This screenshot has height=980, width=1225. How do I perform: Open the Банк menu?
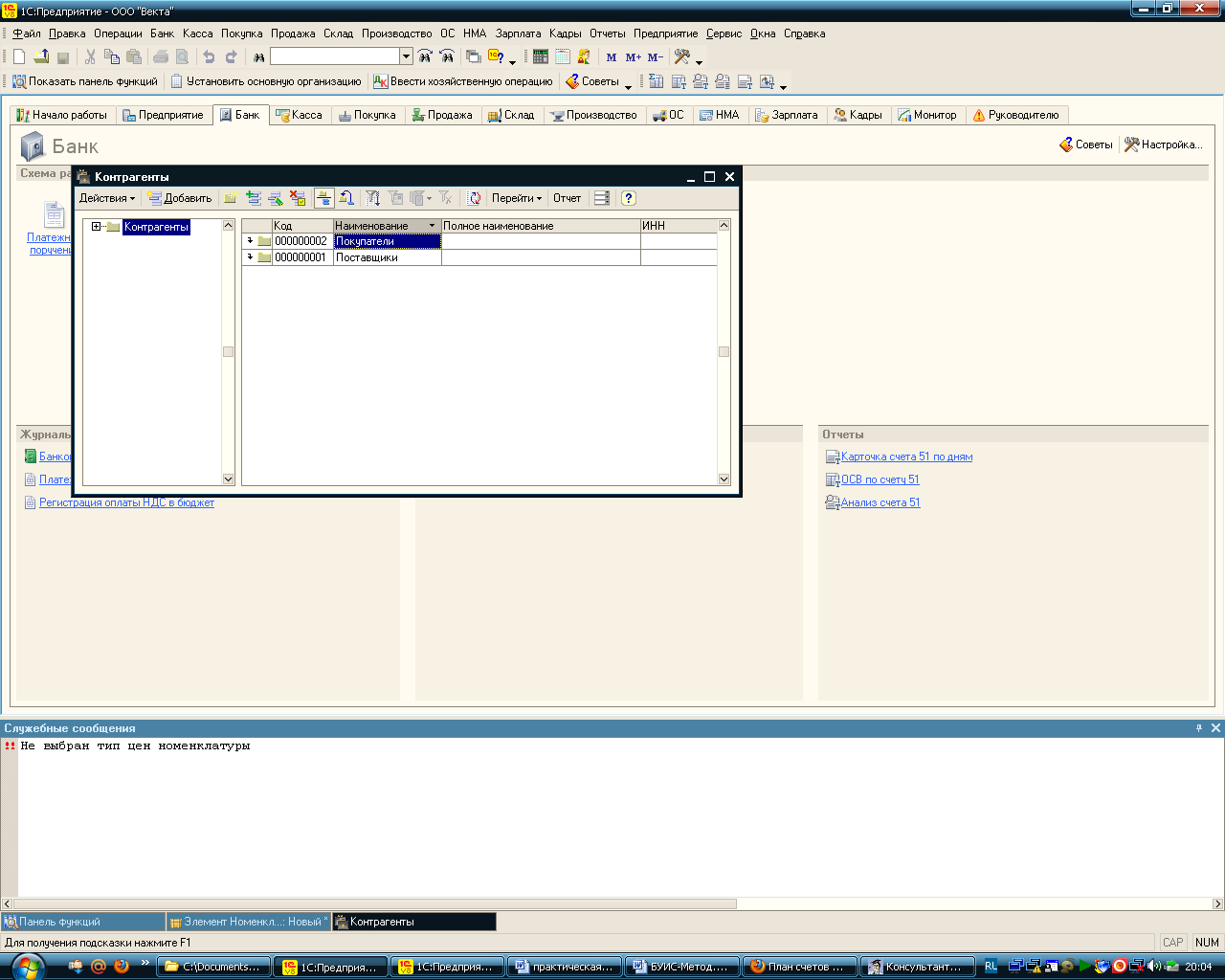(163, 33)
